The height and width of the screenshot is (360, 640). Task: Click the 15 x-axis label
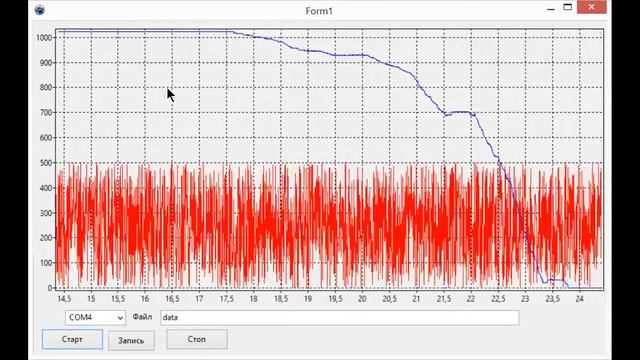pos(91,299)
